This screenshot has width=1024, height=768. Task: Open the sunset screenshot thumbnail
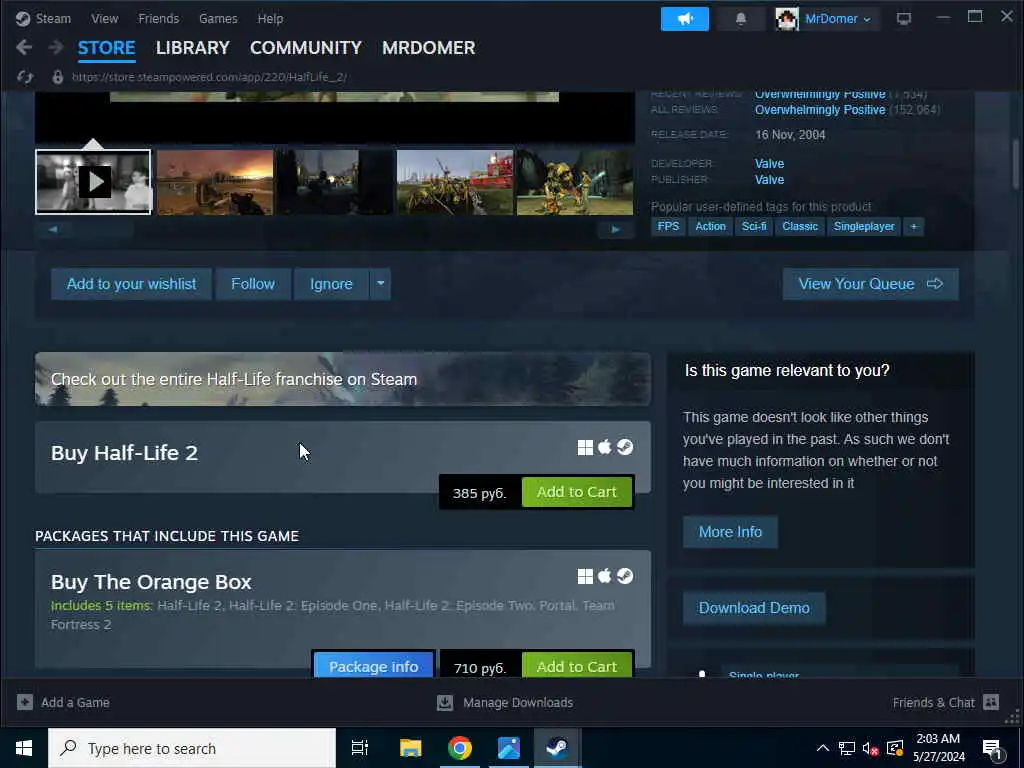pyautogui.click(x=214, y=182)
